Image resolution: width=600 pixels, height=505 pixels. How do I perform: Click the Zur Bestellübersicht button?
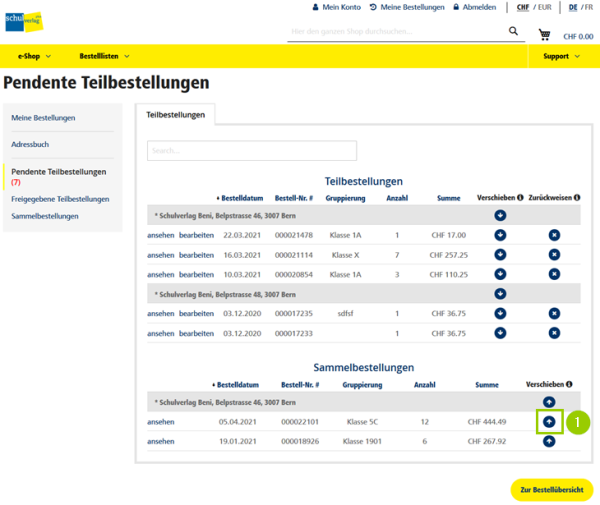coord(551,489)
